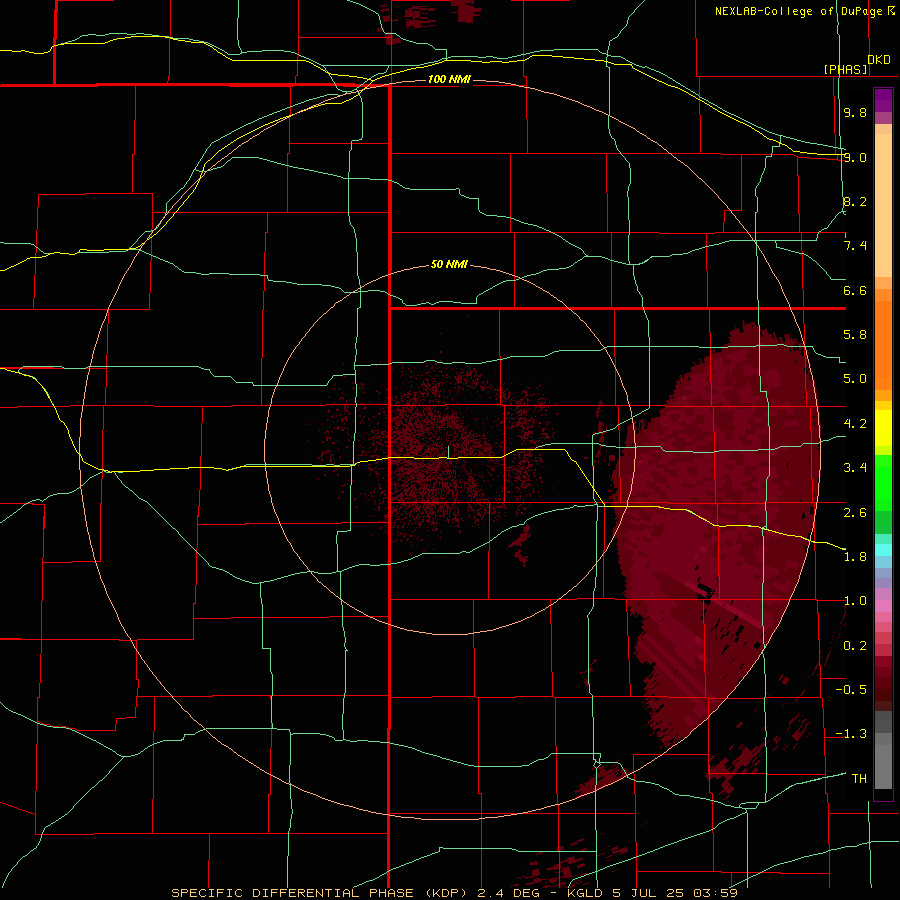Click the TH threshold label on the scale
Viewport: 900px width, 900px height.
(859, 779)
